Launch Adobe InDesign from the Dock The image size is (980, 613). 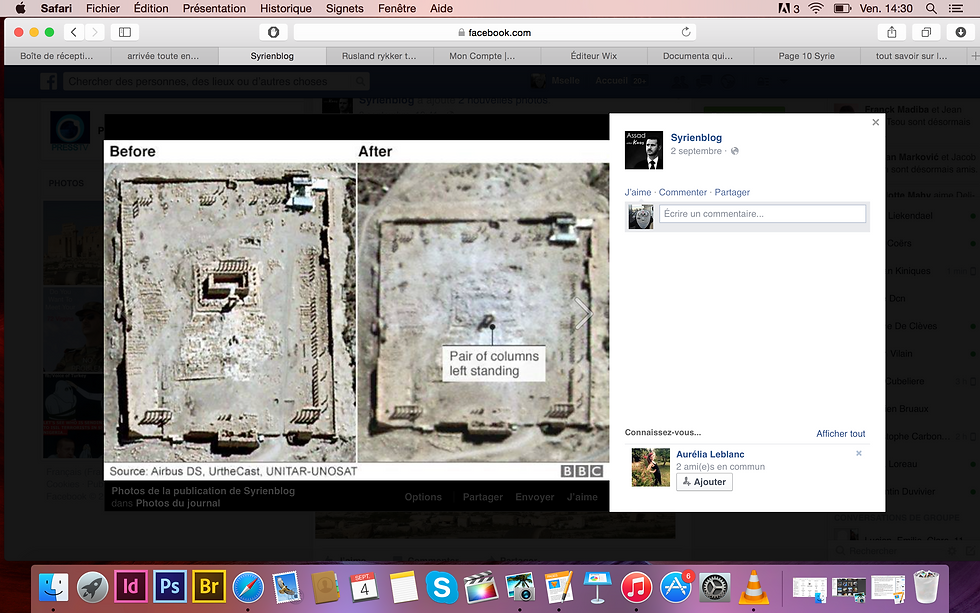click(131, 587)
